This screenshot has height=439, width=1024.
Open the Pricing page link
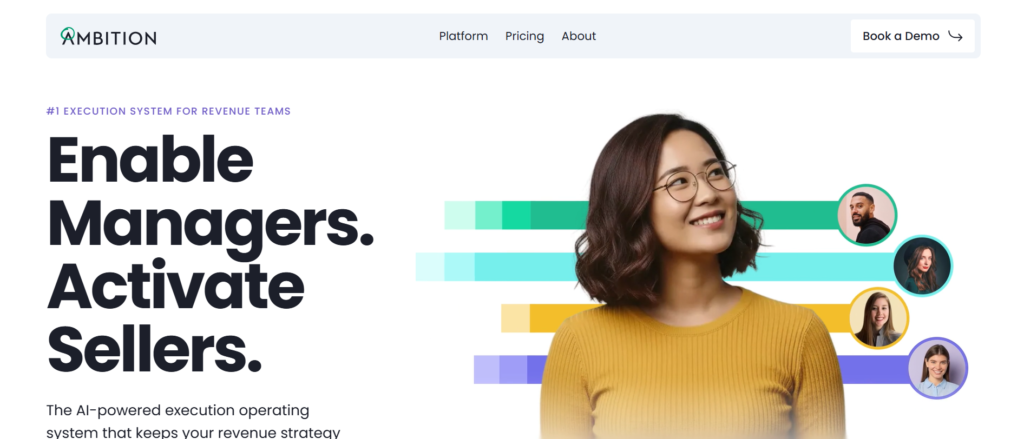coord(524,36)
